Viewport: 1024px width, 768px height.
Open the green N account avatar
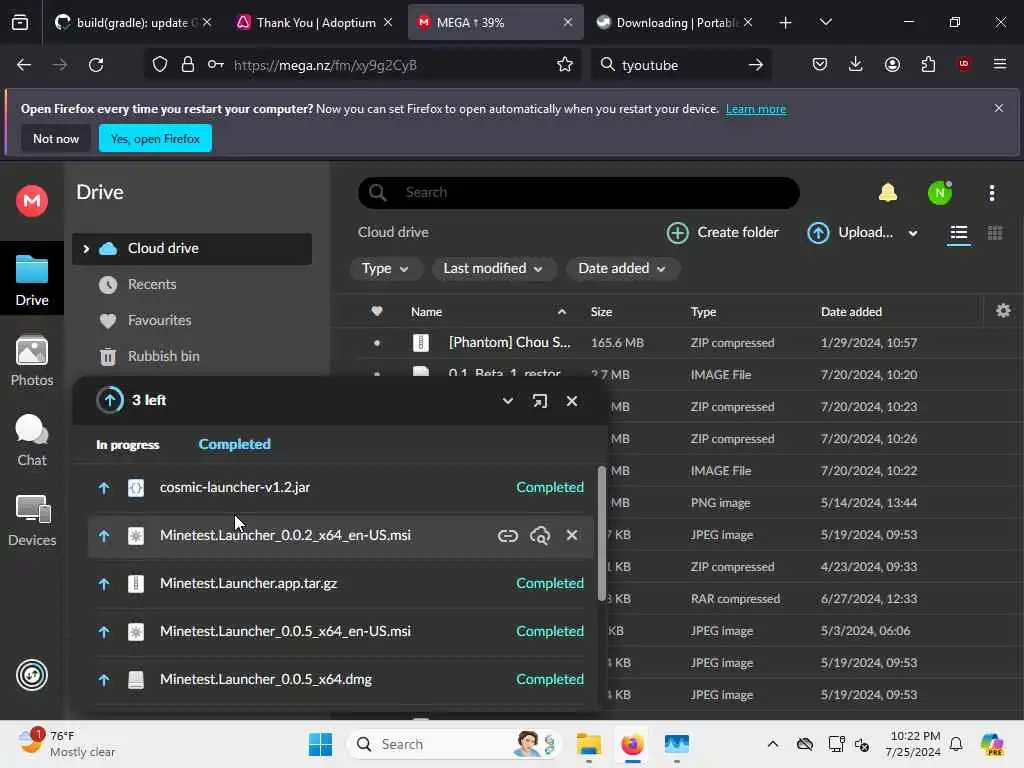click(x=940, y=193)
